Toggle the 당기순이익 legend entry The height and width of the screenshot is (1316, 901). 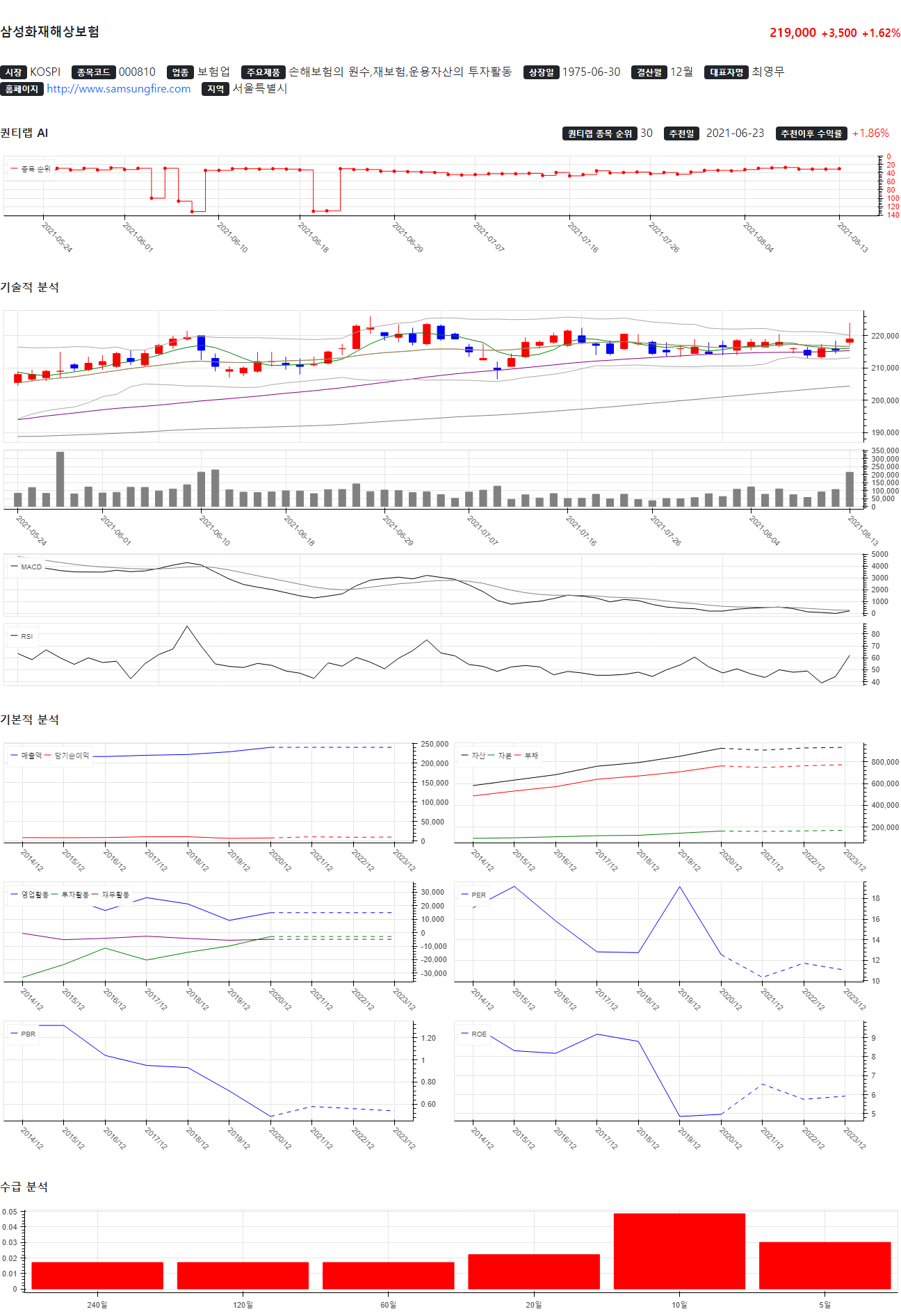(67, 756)
